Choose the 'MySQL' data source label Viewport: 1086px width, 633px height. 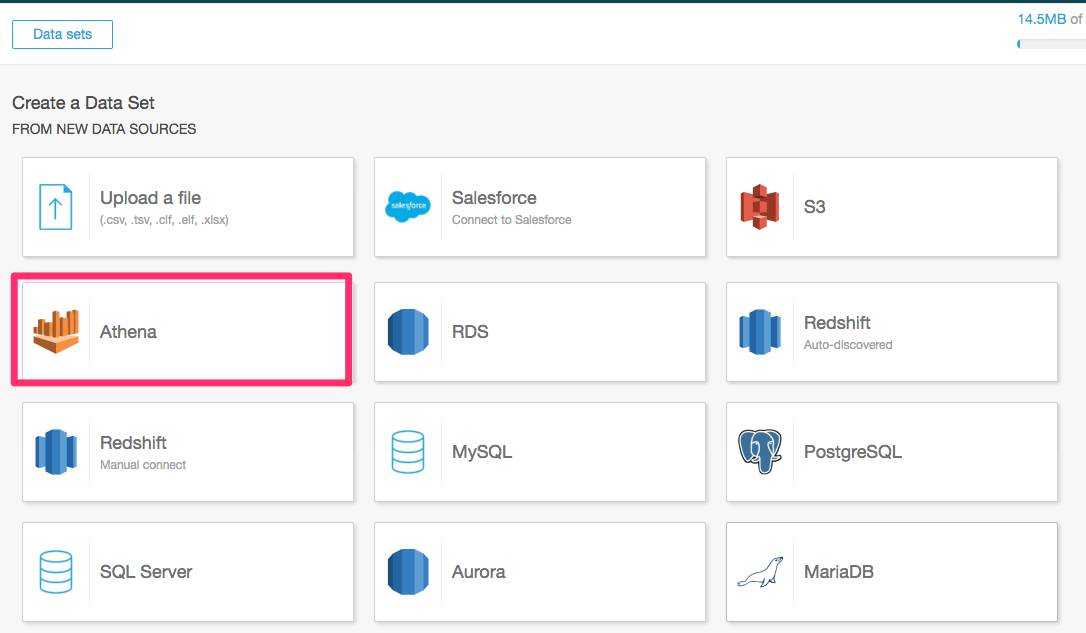tap(482, 452)
